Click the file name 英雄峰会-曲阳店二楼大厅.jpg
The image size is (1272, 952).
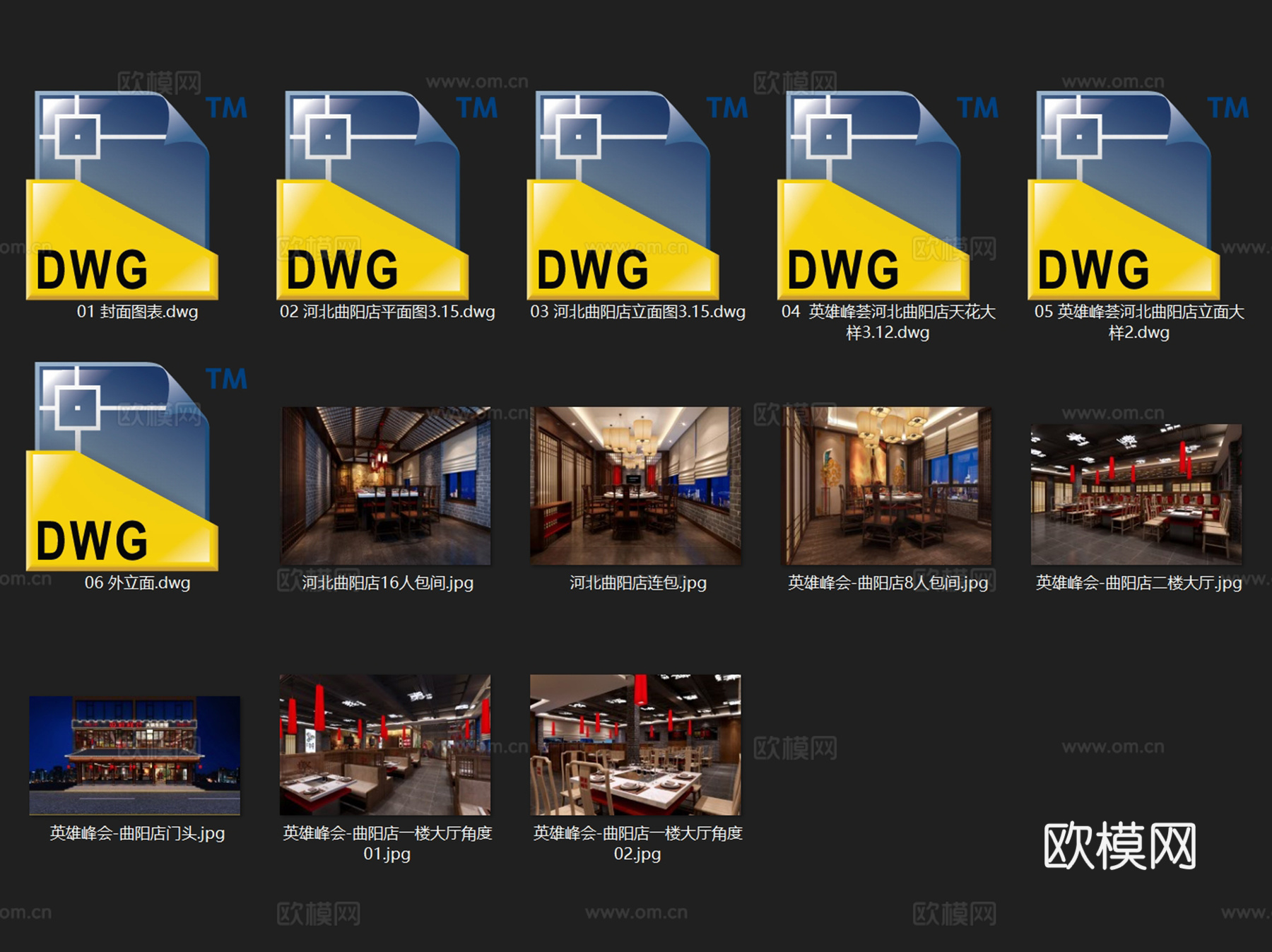[1139, 583]
